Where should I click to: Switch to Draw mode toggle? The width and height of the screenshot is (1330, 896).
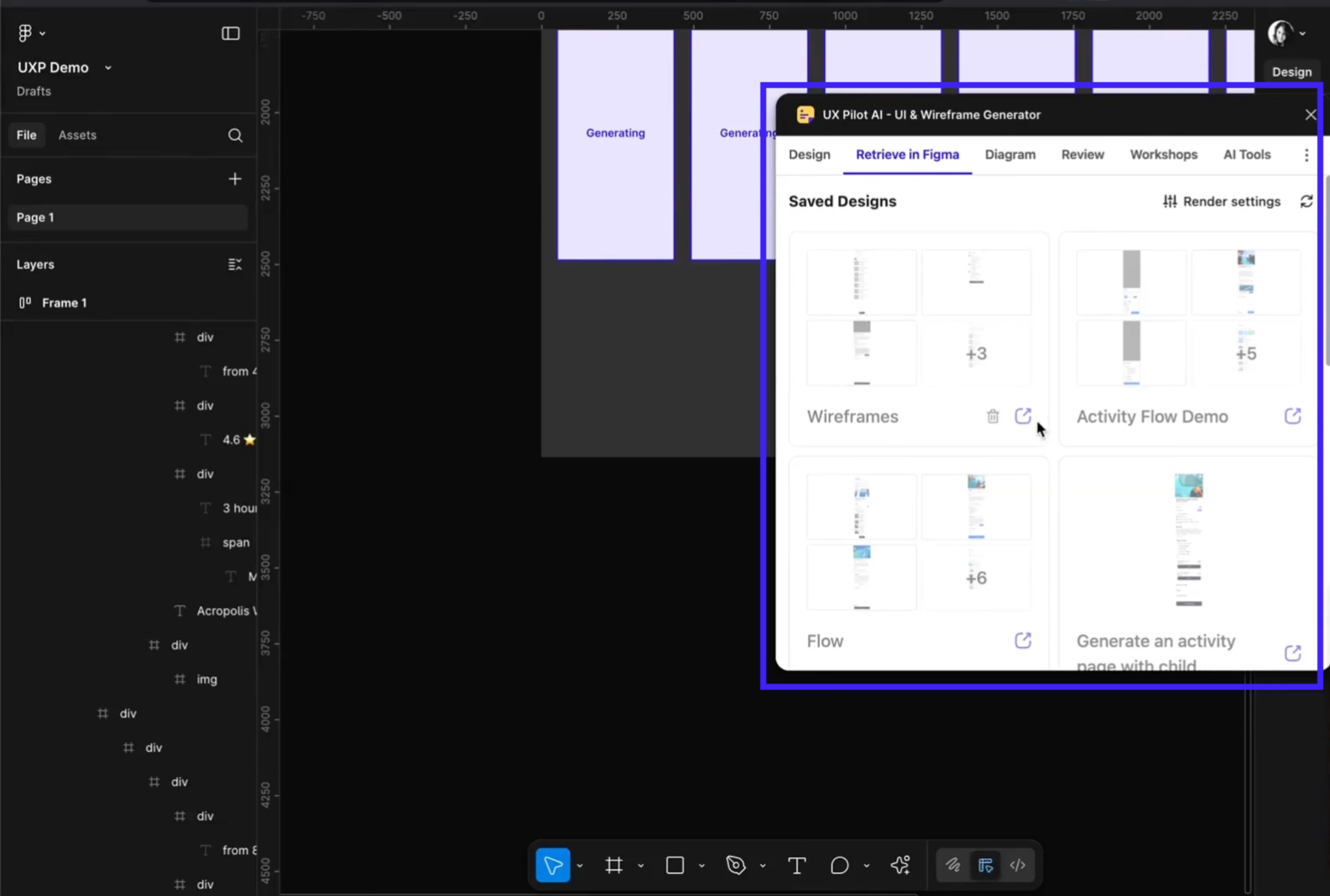point(953,865)
